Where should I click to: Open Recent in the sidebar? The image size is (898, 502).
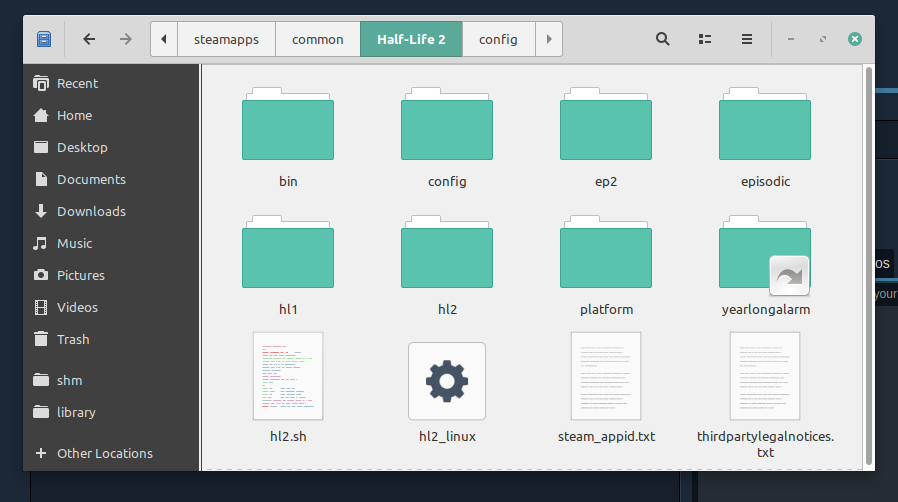tap(111, 84)
